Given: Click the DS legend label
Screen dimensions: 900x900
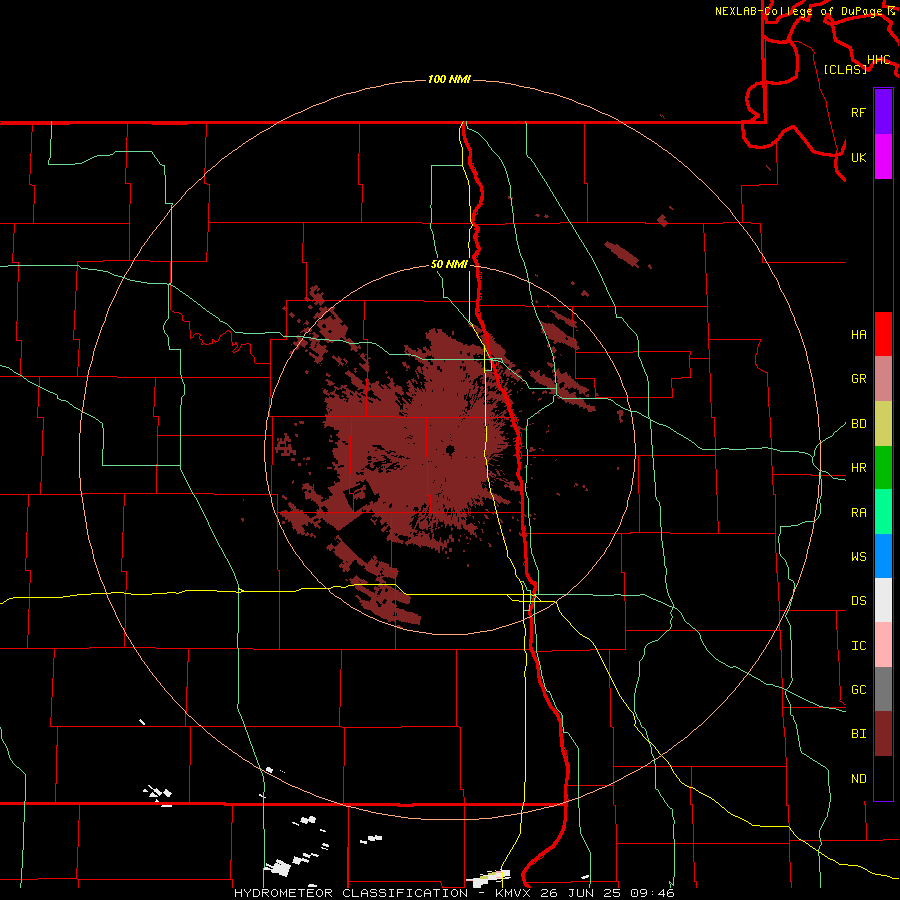Looking at the screenshot, I should (859, 601).
